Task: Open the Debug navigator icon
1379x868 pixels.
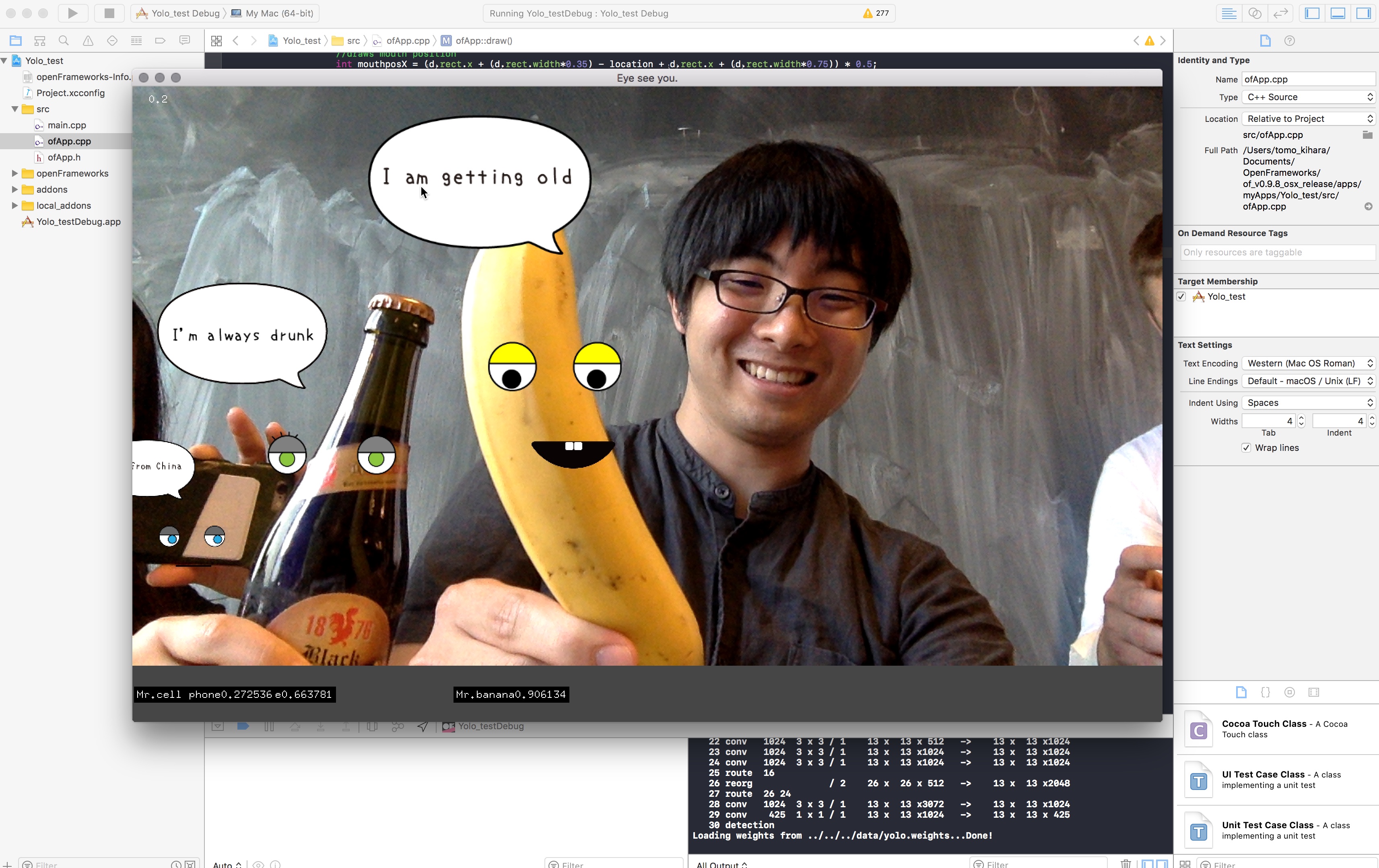Action: [136, 41]
